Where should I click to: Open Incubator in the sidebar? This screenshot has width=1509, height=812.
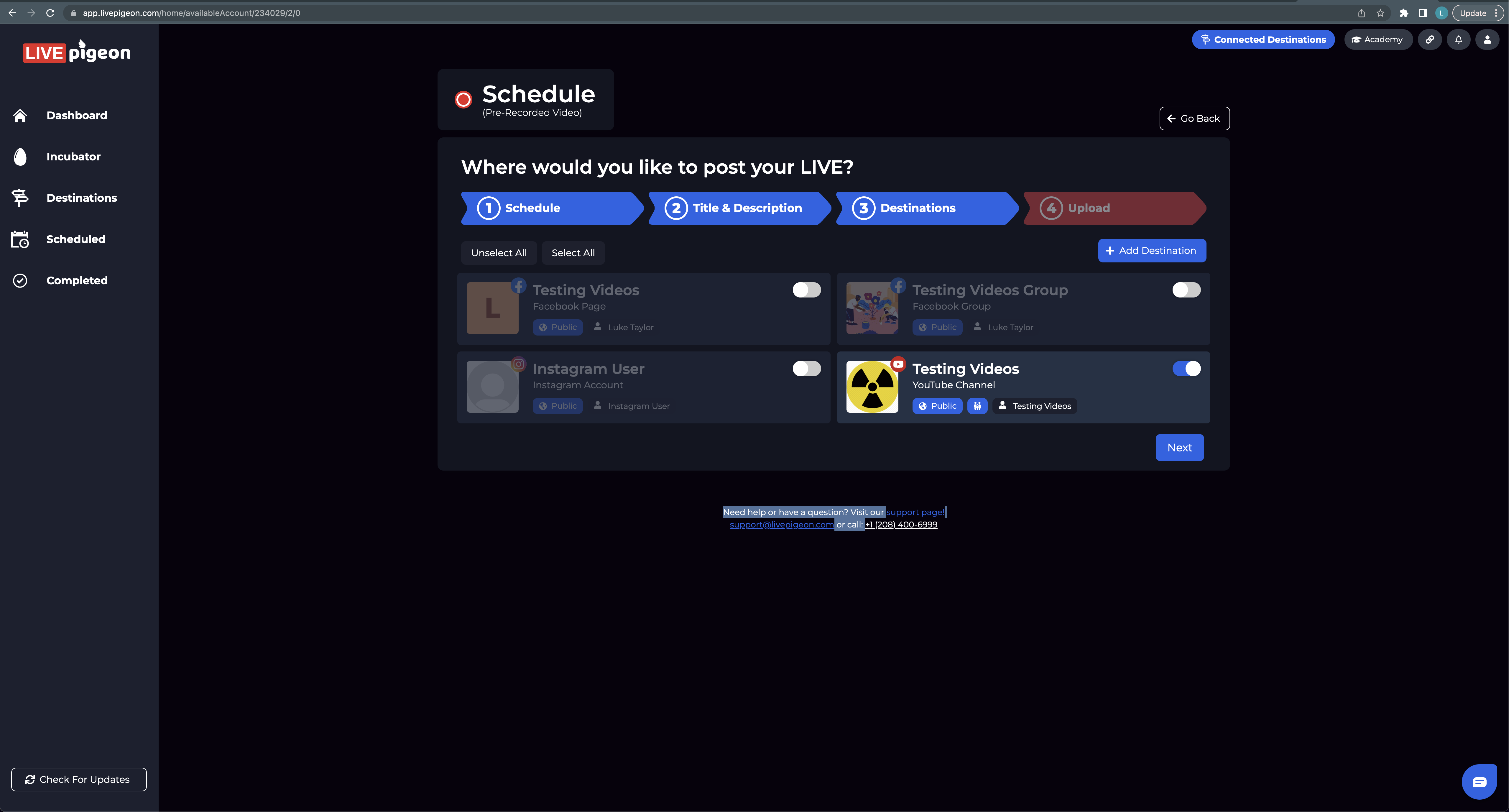tap(73, 157)
